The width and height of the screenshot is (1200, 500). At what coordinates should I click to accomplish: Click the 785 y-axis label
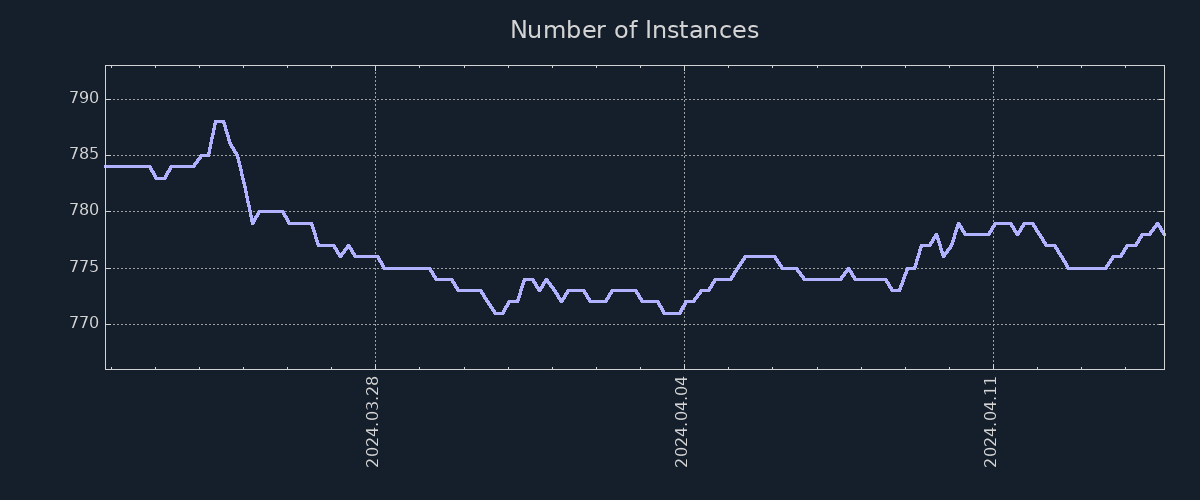[x=83, y=155]
